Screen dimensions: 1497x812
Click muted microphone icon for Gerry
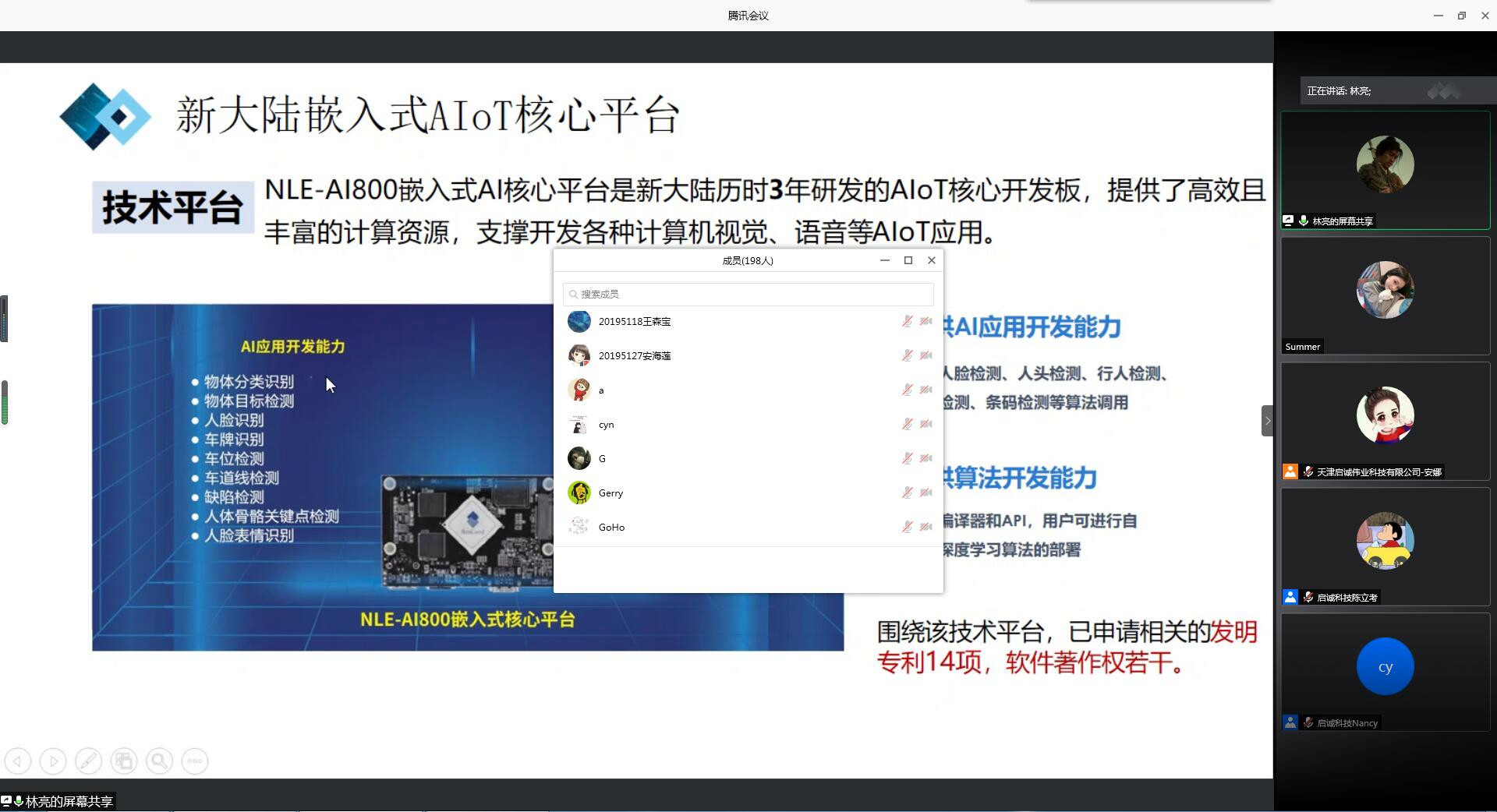point(907,492)
